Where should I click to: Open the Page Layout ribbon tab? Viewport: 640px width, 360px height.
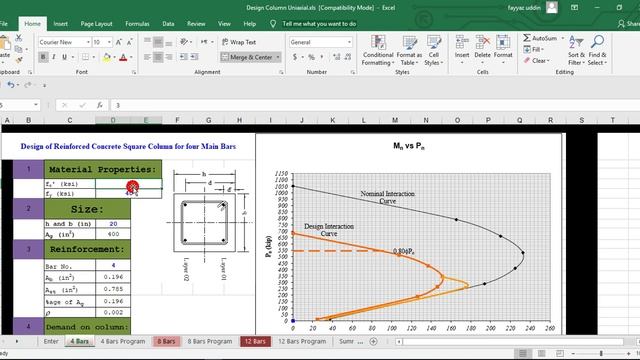[x=96, y=24]
